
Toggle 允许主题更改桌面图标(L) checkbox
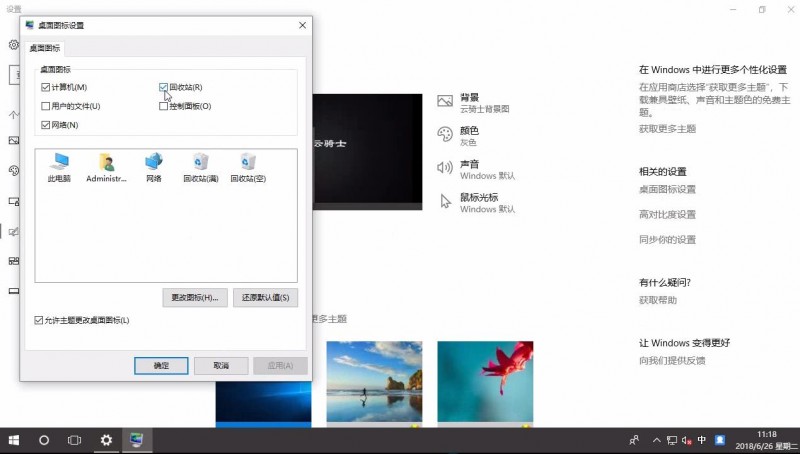pos(38,320)
